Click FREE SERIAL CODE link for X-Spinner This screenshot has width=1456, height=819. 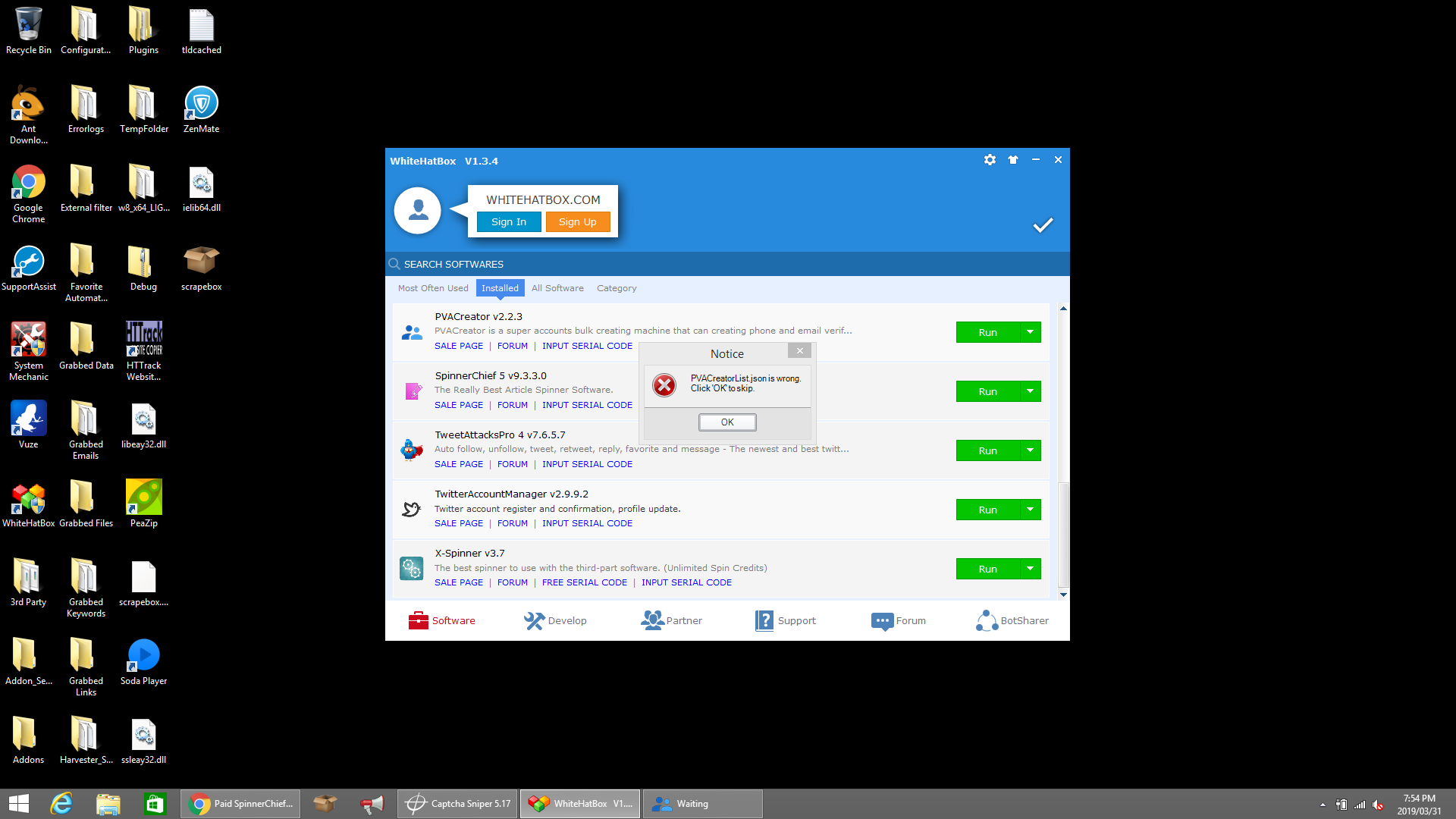click(x=584, y=582)
